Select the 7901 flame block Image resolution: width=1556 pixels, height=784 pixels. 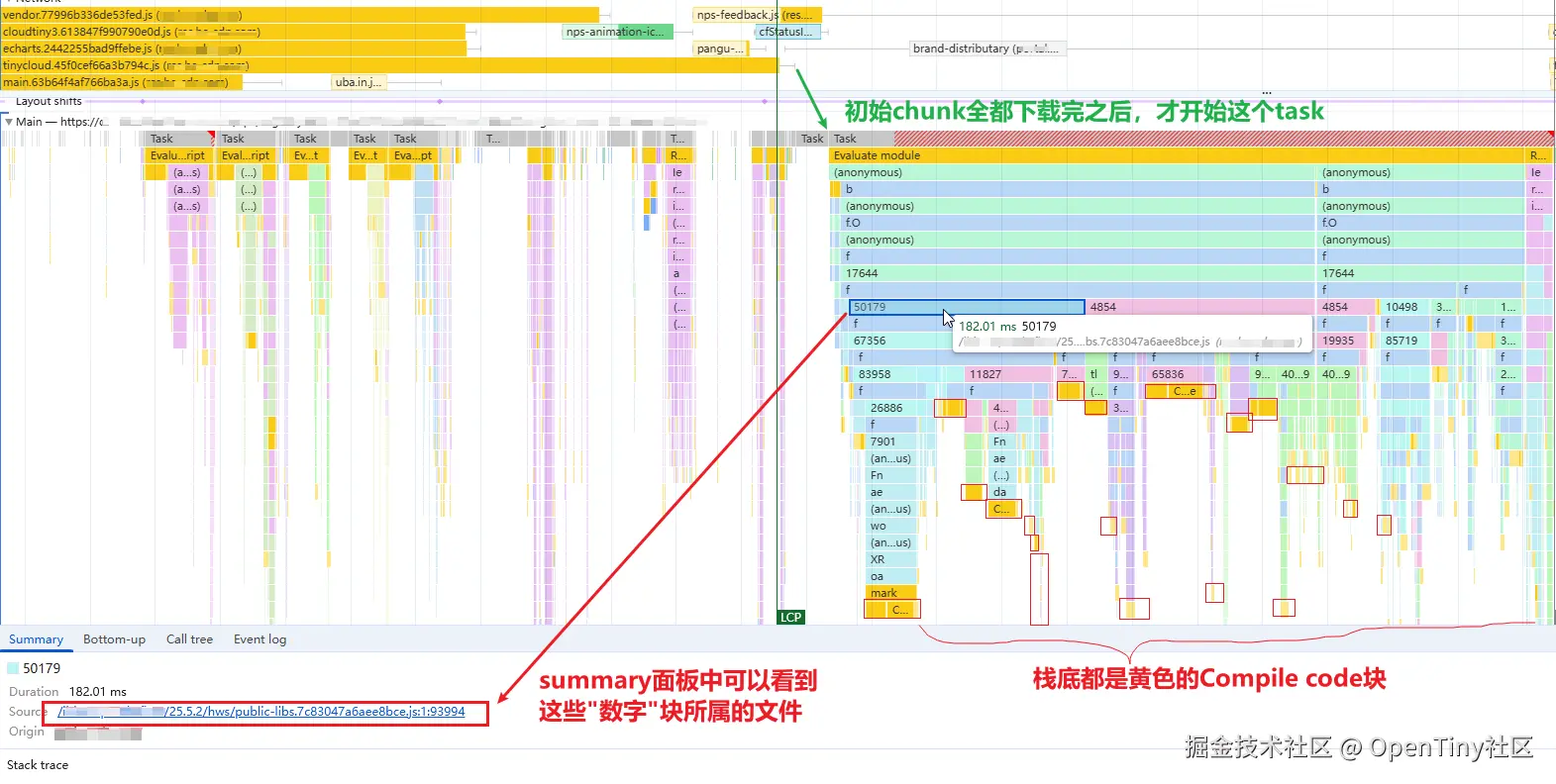(891, 441)
